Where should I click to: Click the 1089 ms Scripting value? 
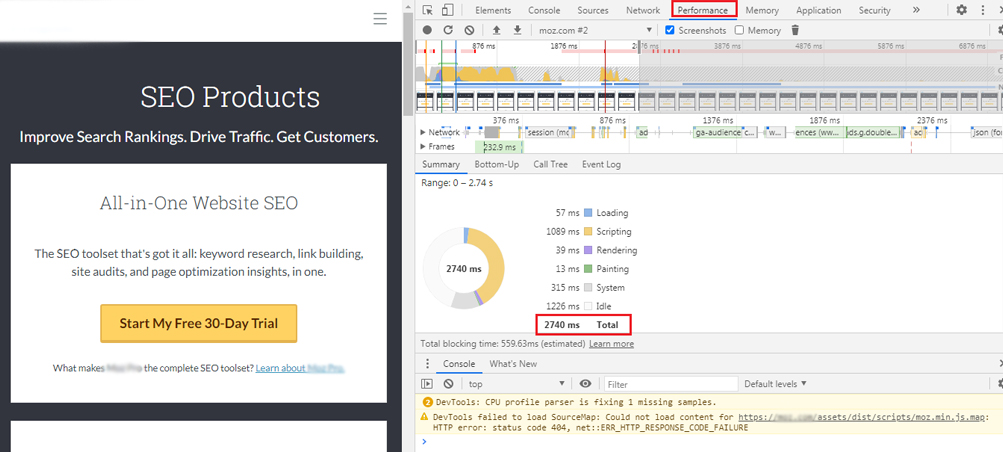click(562, 231)
